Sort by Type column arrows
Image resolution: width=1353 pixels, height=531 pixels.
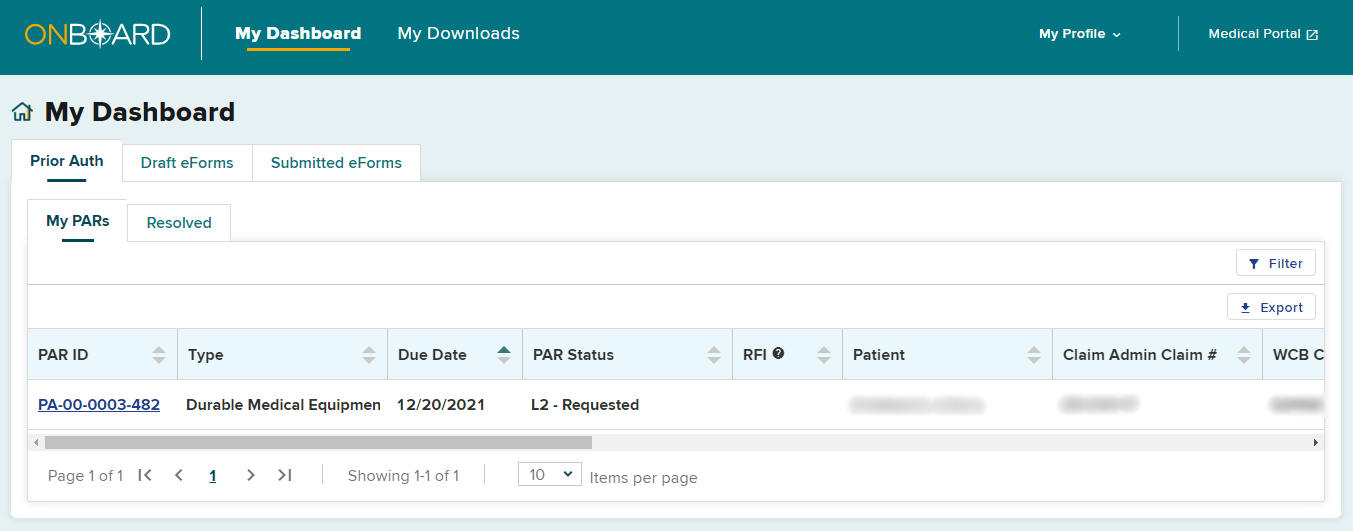(x=369, y=355)
